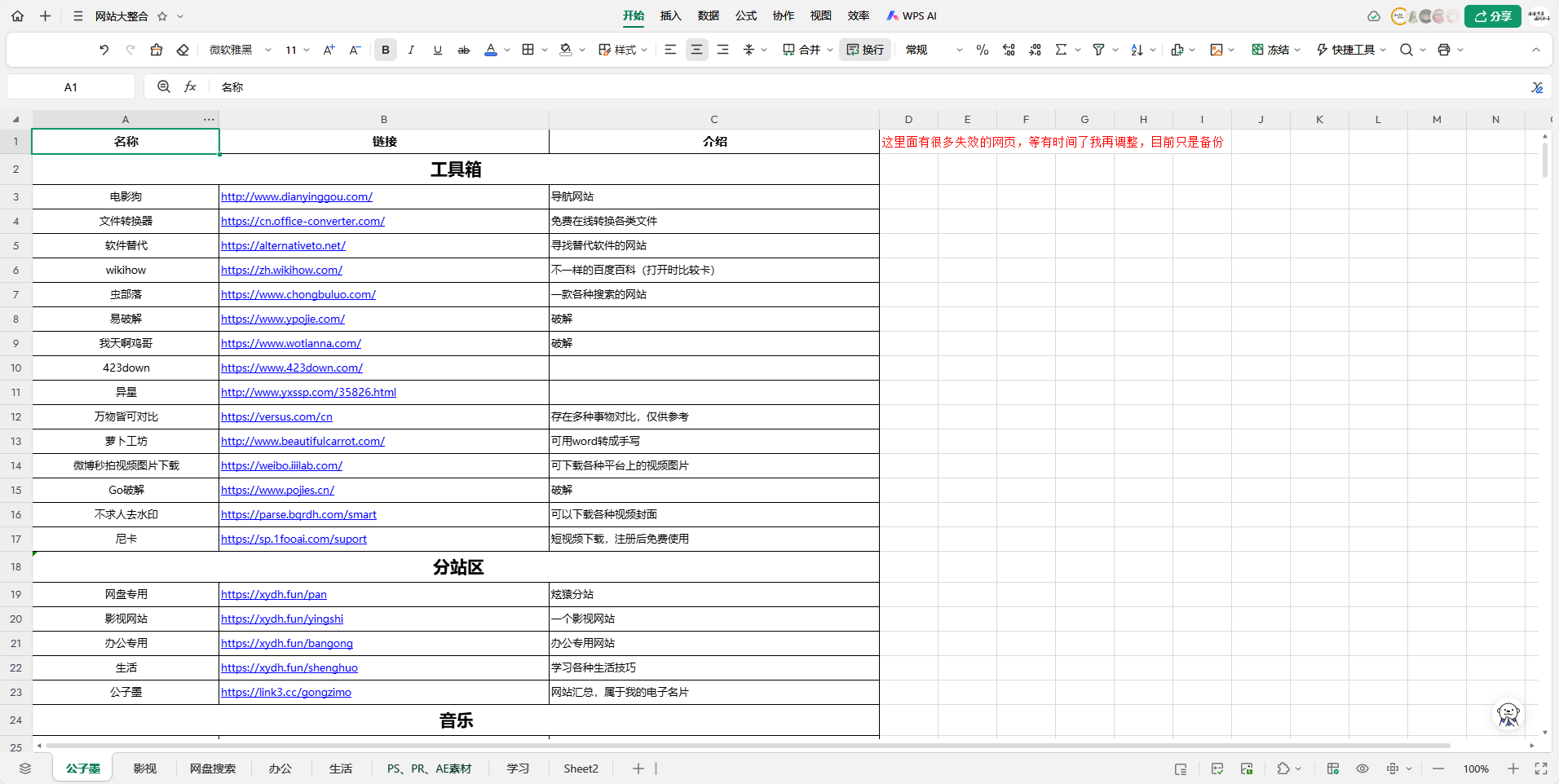Expand the 冻结 freeze panes dropdown
Screen dimensions: 1559x784
[x=1297, y=50]
